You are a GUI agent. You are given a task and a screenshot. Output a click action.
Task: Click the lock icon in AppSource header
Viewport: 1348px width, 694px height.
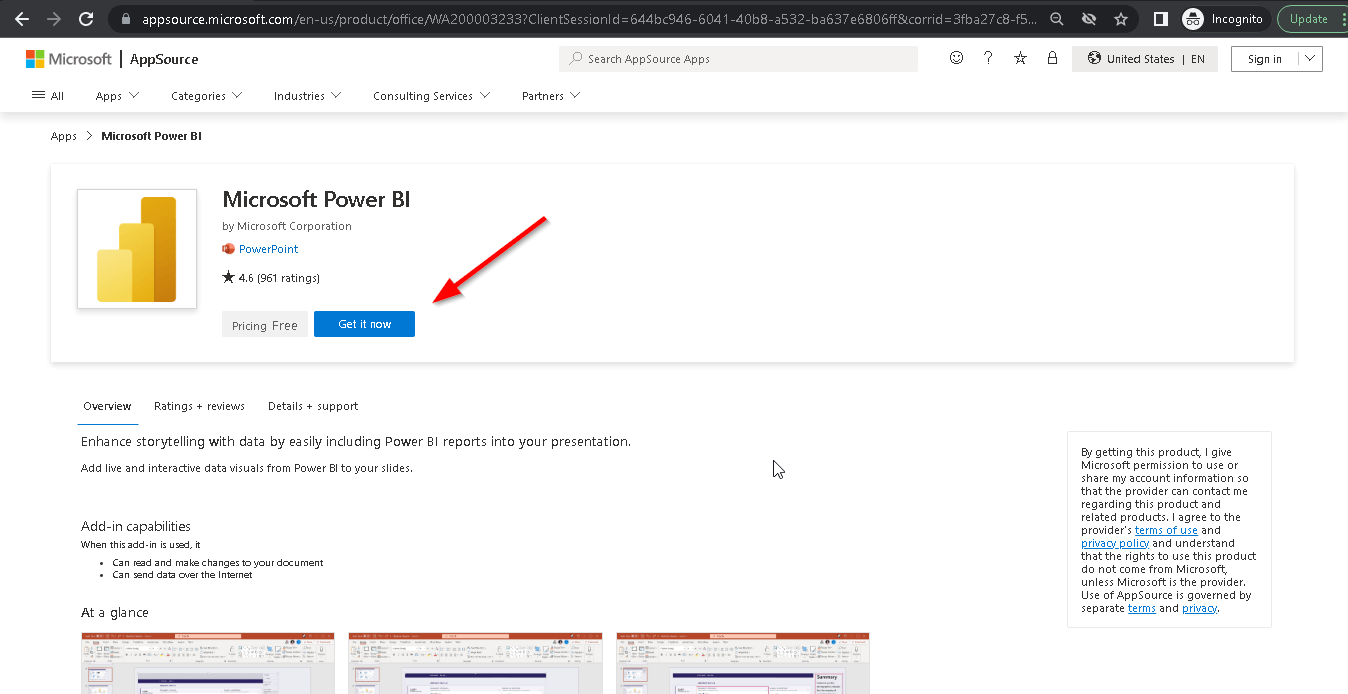tap(1052, 58)
